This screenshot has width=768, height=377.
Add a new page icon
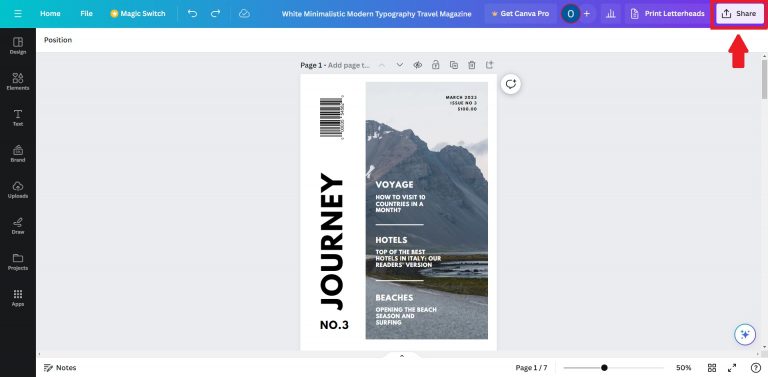pos(489,65)
